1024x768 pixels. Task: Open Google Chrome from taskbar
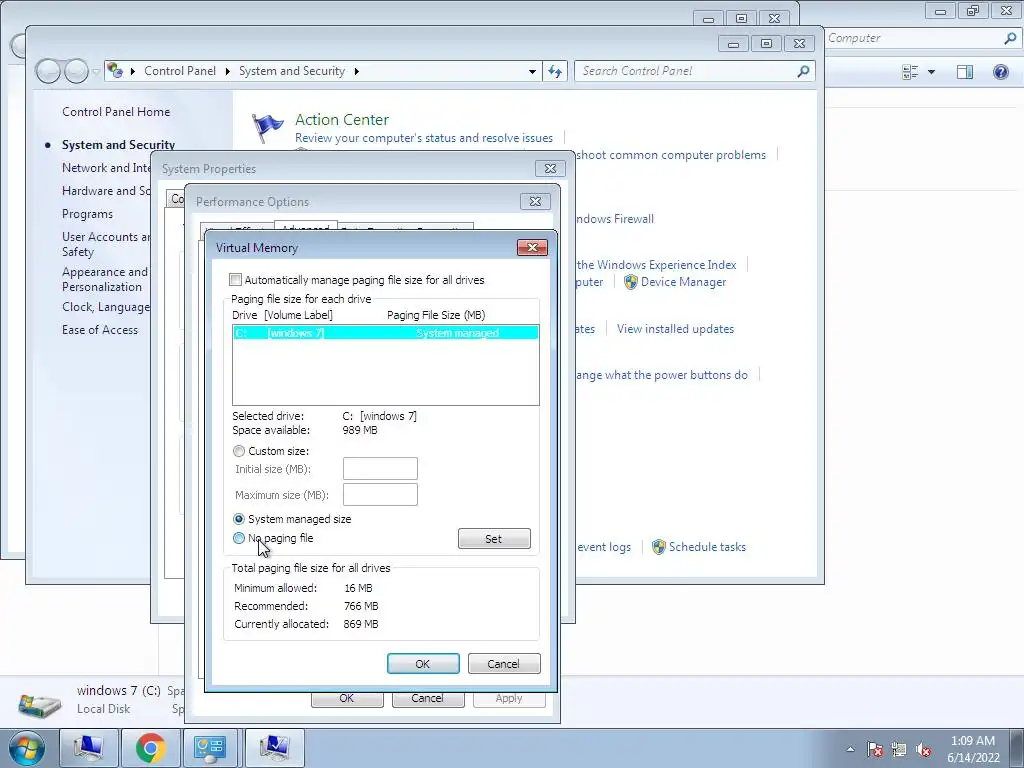[150, 748]
